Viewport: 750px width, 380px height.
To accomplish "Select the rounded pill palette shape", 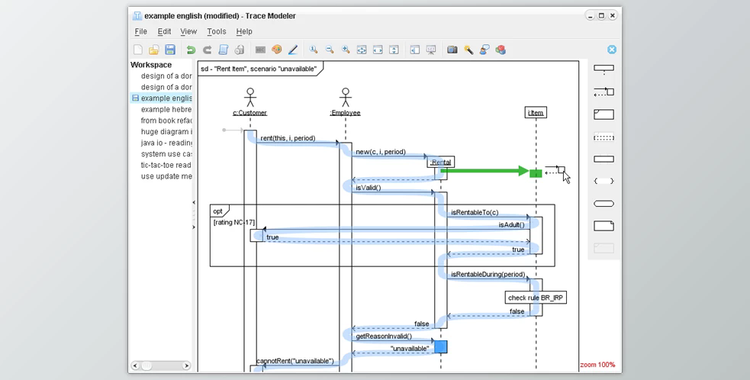I will [x=604, y=204].
